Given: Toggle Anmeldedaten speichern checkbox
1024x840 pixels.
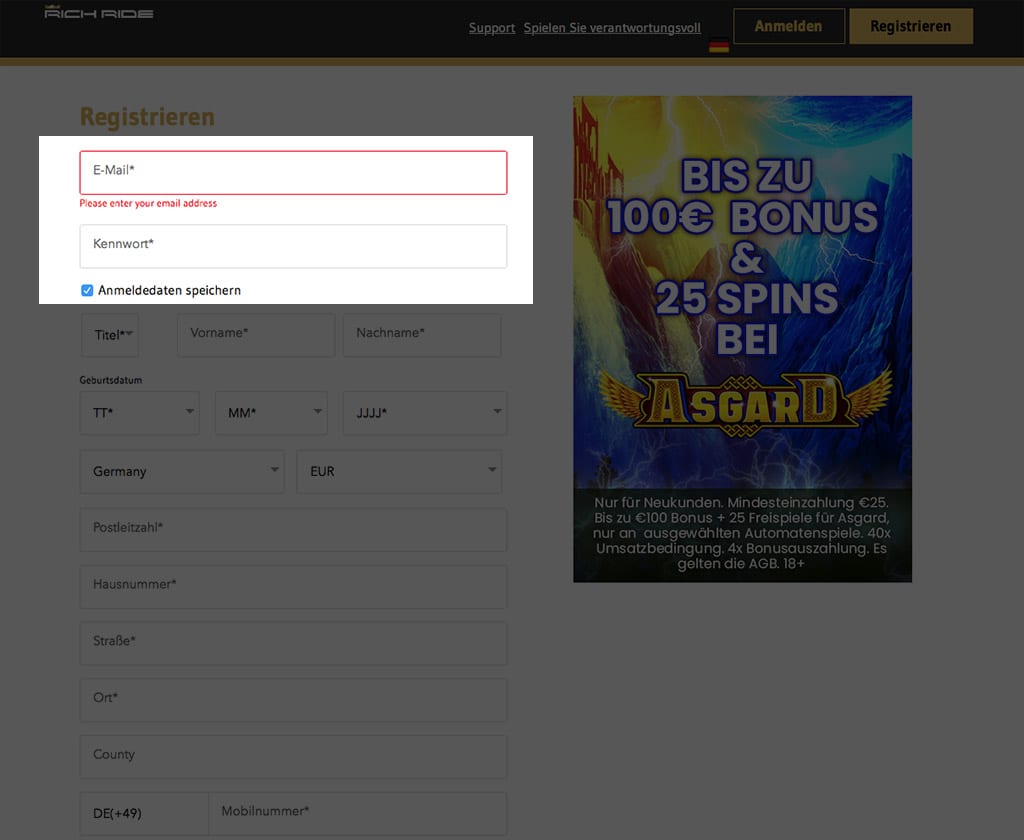Looking at the screenshot, I should 87,290.
